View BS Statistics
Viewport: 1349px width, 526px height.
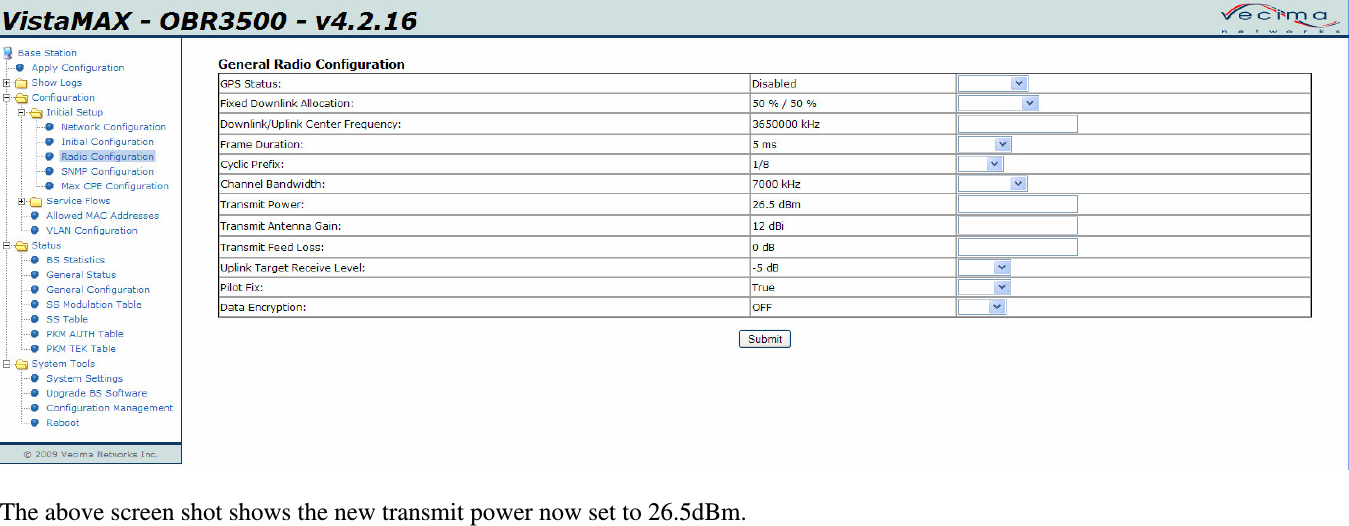click(x=75, y=260)
